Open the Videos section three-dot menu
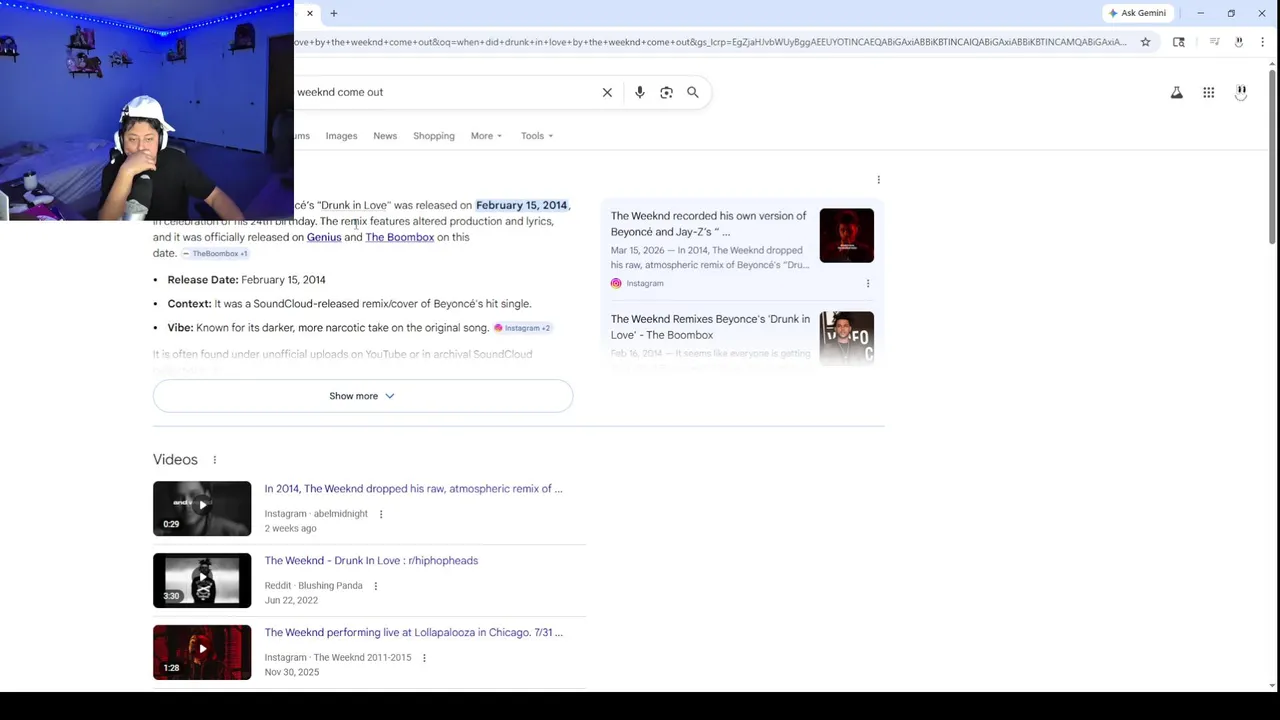Viewport: 1280px width, 720px height. pyautogui.click(x=214, y=460)
